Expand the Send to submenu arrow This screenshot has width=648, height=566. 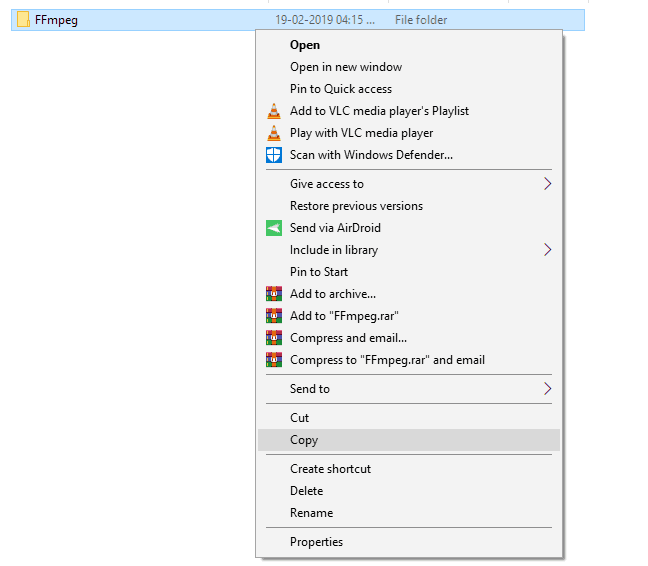(548, 389)
